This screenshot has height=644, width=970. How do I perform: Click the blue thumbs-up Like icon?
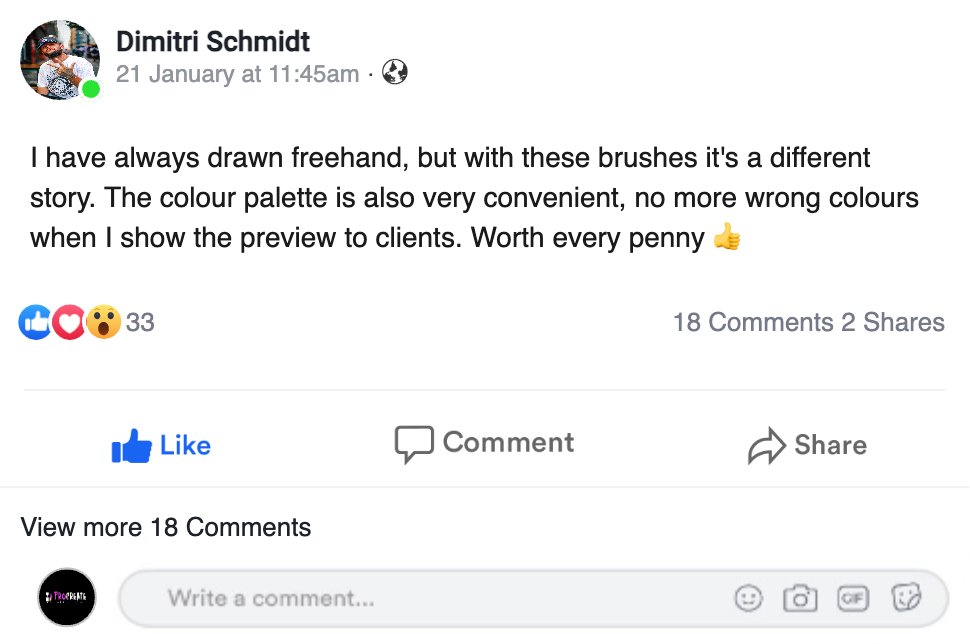tap(131, 447)
